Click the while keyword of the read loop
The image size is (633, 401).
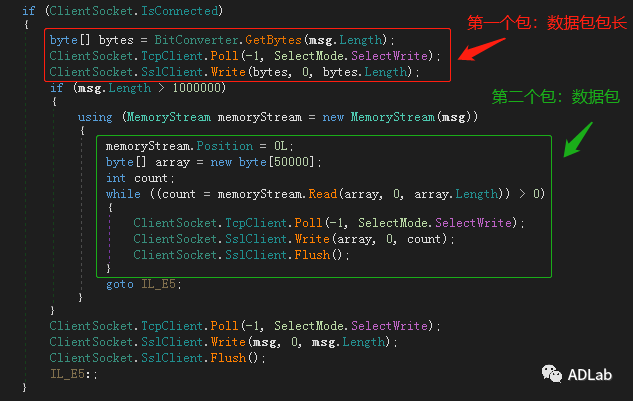tap(123, 193)
